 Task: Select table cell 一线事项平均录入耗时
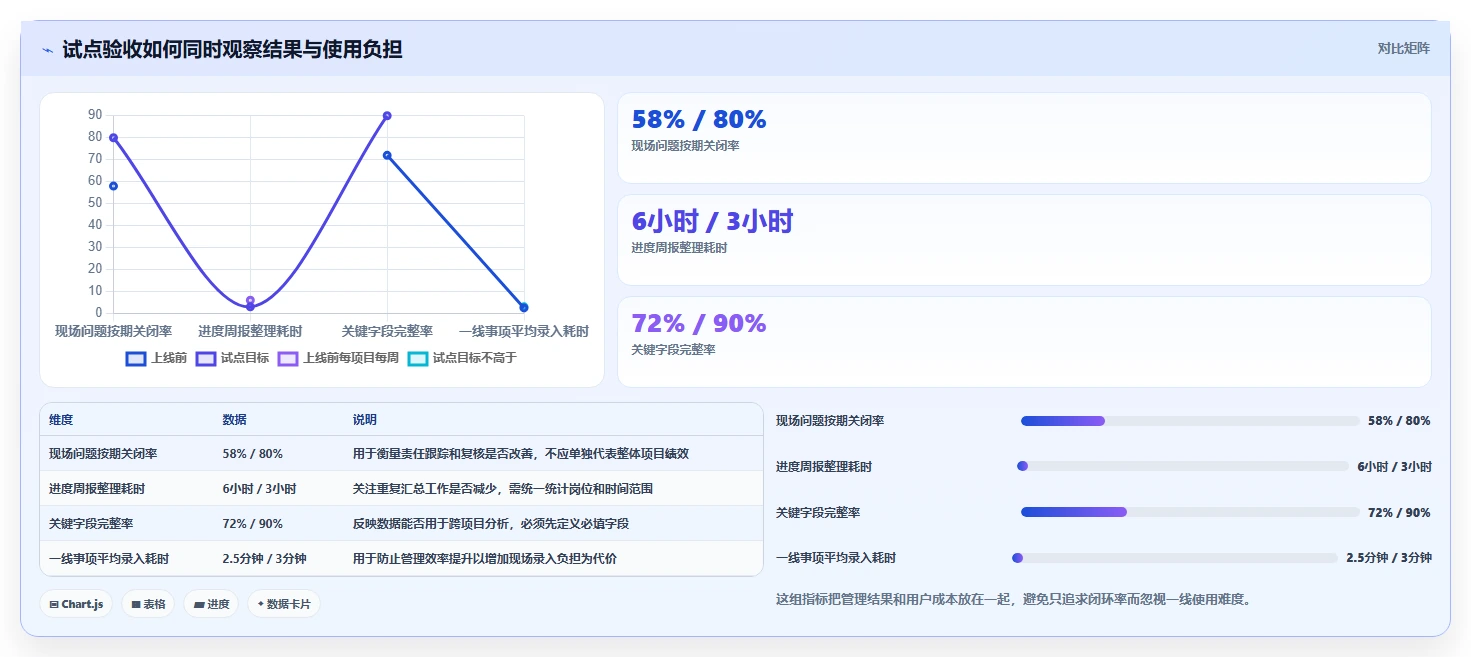[x=109, y=559]
